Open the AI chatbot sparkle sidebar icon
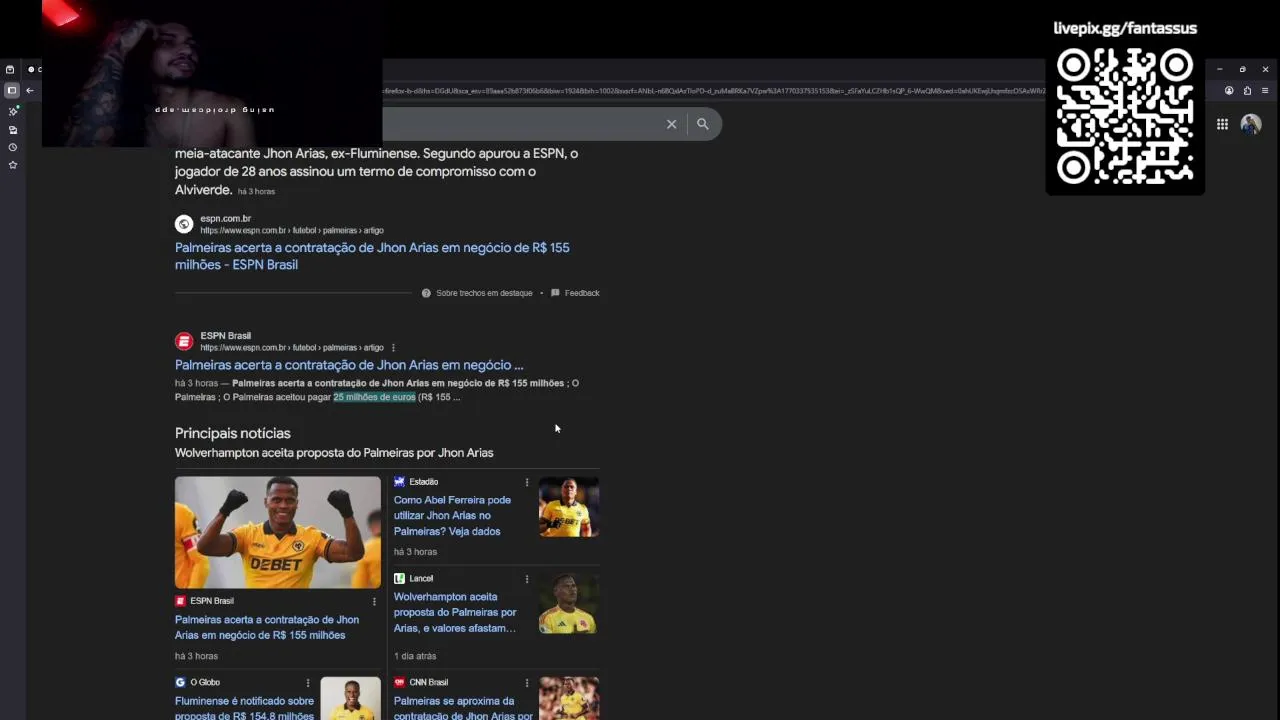This screenshot has width=1280, height=720. click(13, 111)
